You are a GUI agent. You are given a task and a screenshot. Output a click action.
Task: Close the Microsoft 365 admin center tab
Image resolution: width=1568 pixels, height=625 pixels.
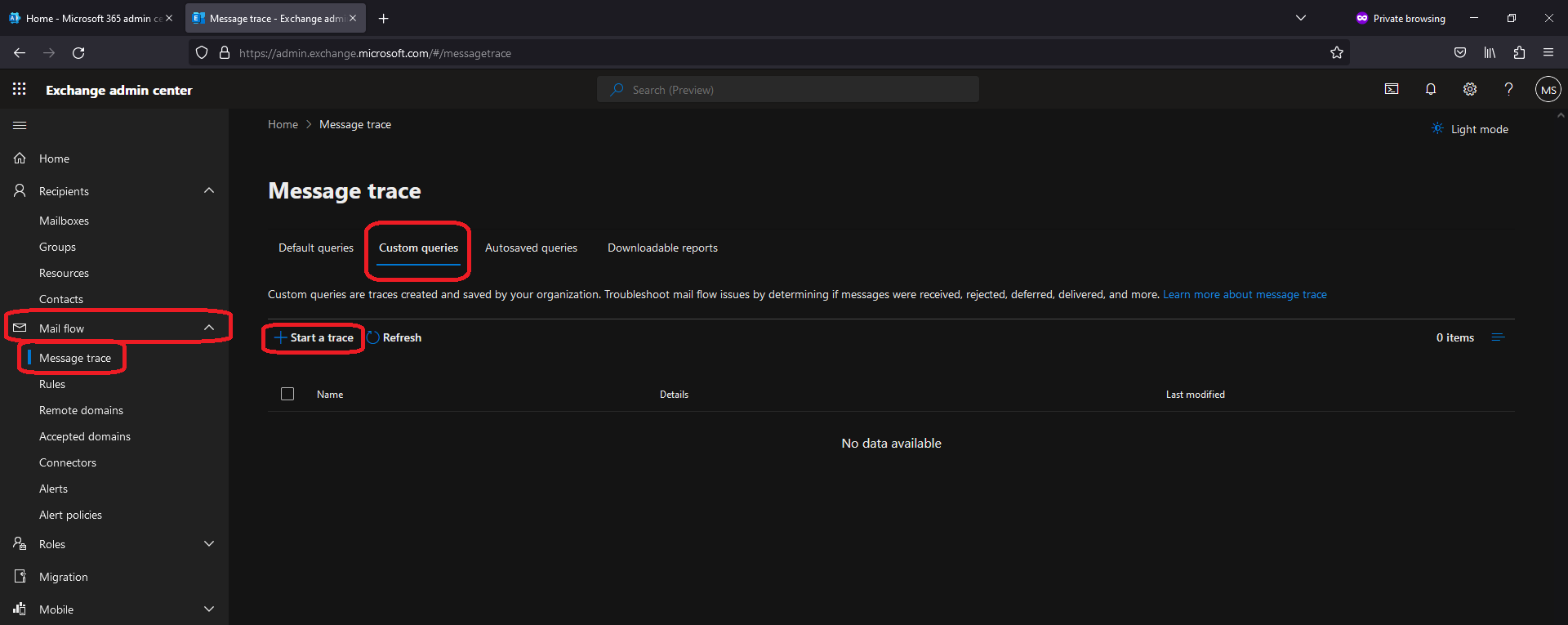click(169, 18)
